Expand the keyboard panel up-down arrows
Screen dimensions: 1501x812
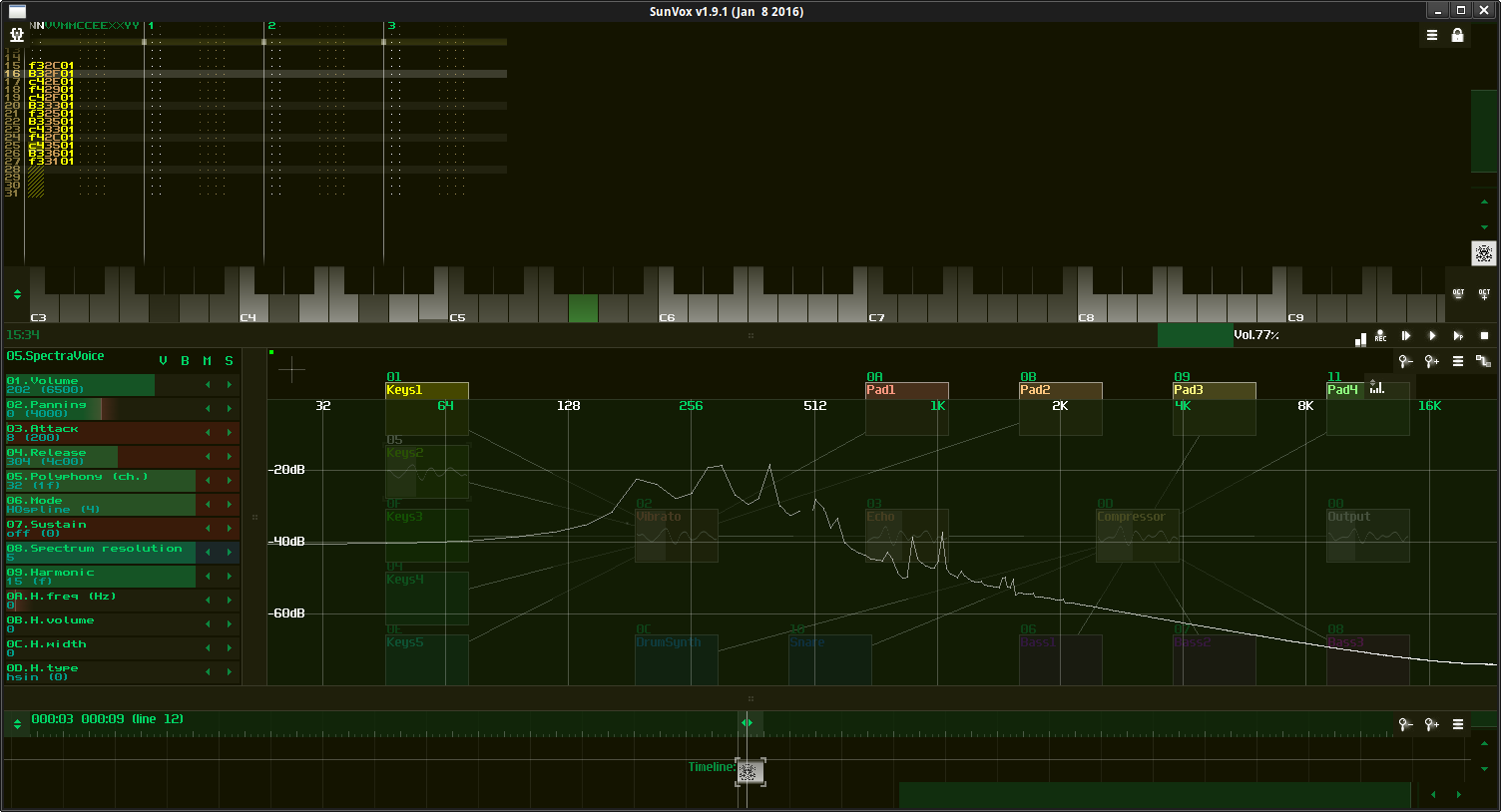[17, 294]
